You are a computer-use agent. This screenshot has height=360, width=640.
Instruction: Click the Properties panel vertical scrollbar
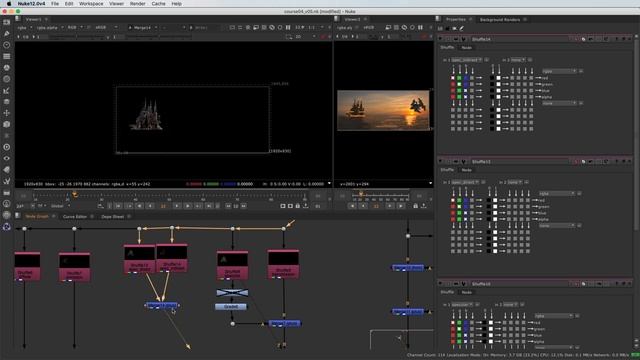pos(636,135)
